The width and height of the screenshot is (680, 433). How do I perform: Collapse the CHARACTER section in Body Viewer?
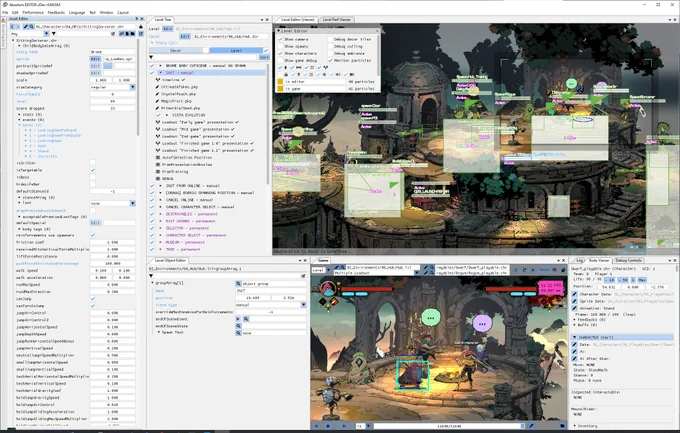pos(575,337)
